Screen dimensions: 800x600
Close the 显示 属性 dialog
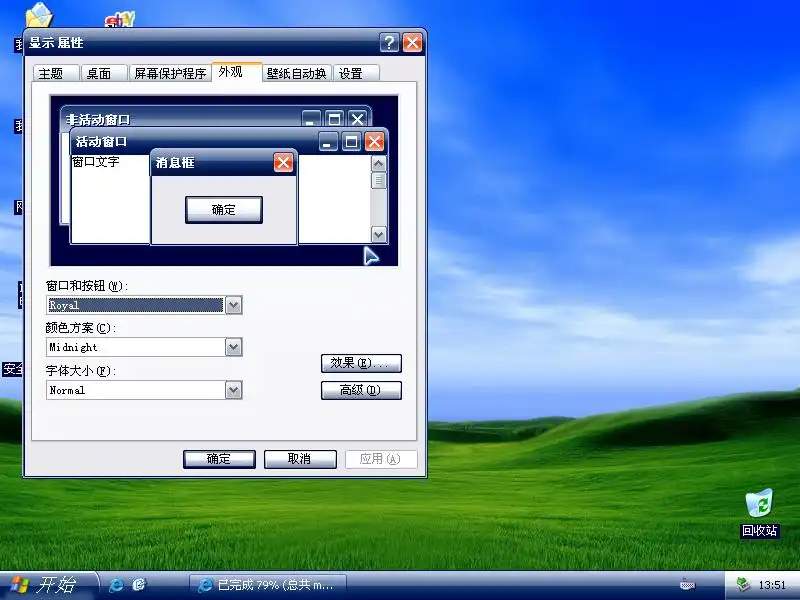click(412, 42)
